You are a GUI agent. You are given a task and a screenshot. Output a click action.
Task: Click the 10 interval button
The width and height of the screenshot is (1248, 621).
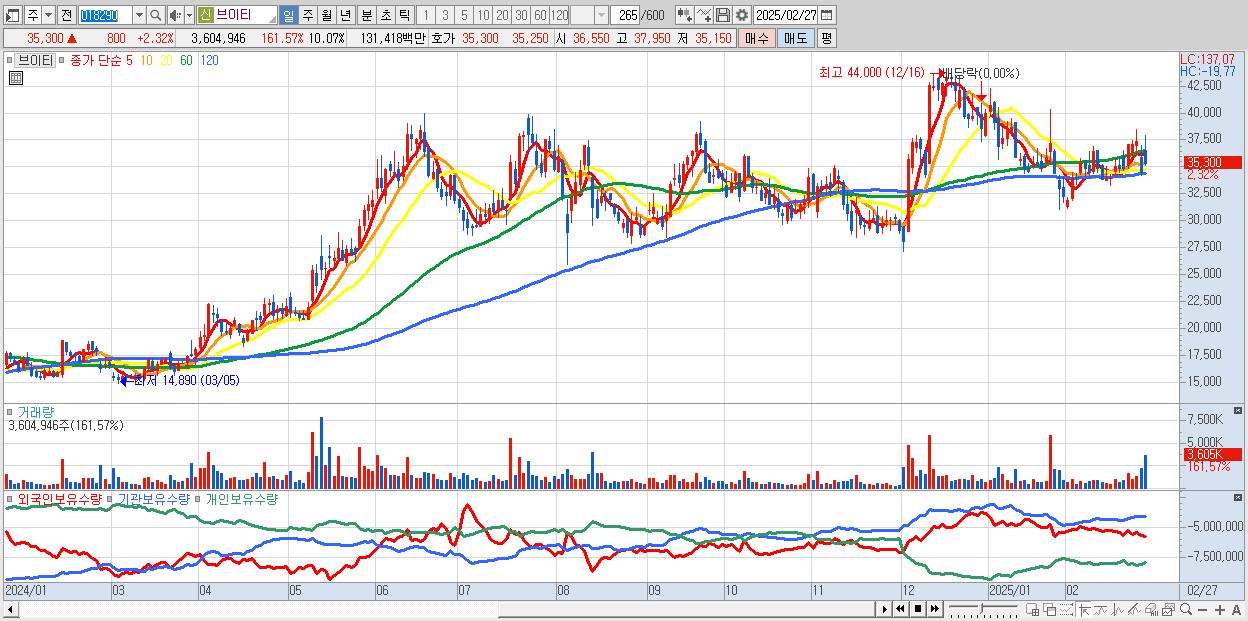(483, 15)
